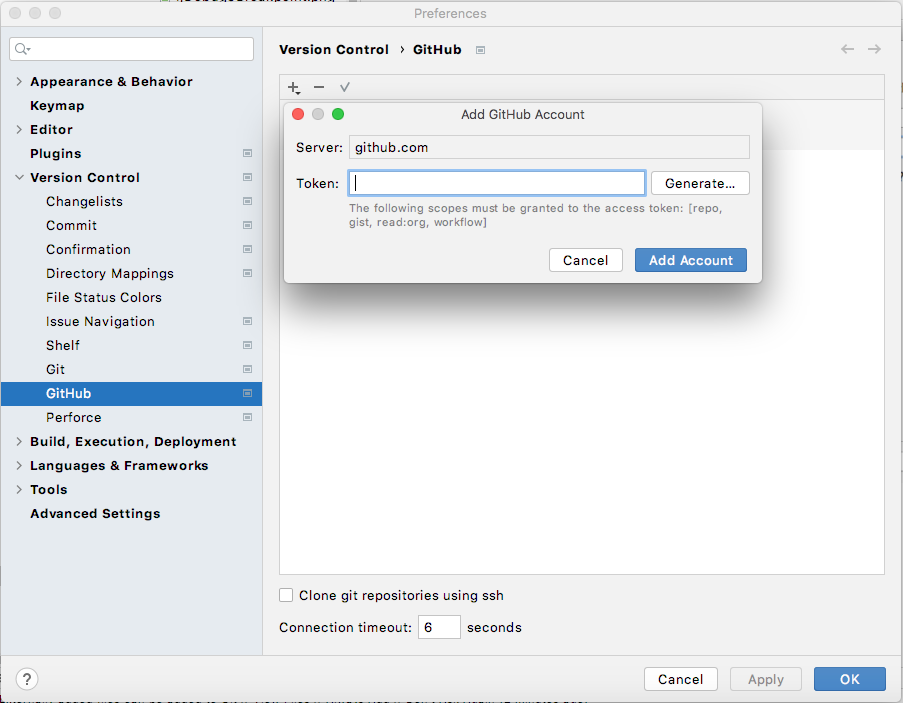Open the settings icon next to GitHub breadcrumb
Screen dimensions: 903x703
pos(482,48)
